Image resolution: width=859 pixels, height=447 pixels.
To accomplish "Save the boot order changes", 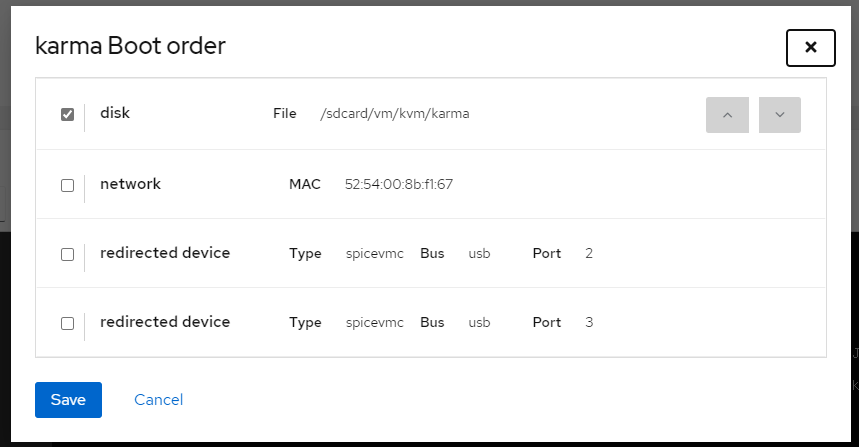I will [68, 400].
